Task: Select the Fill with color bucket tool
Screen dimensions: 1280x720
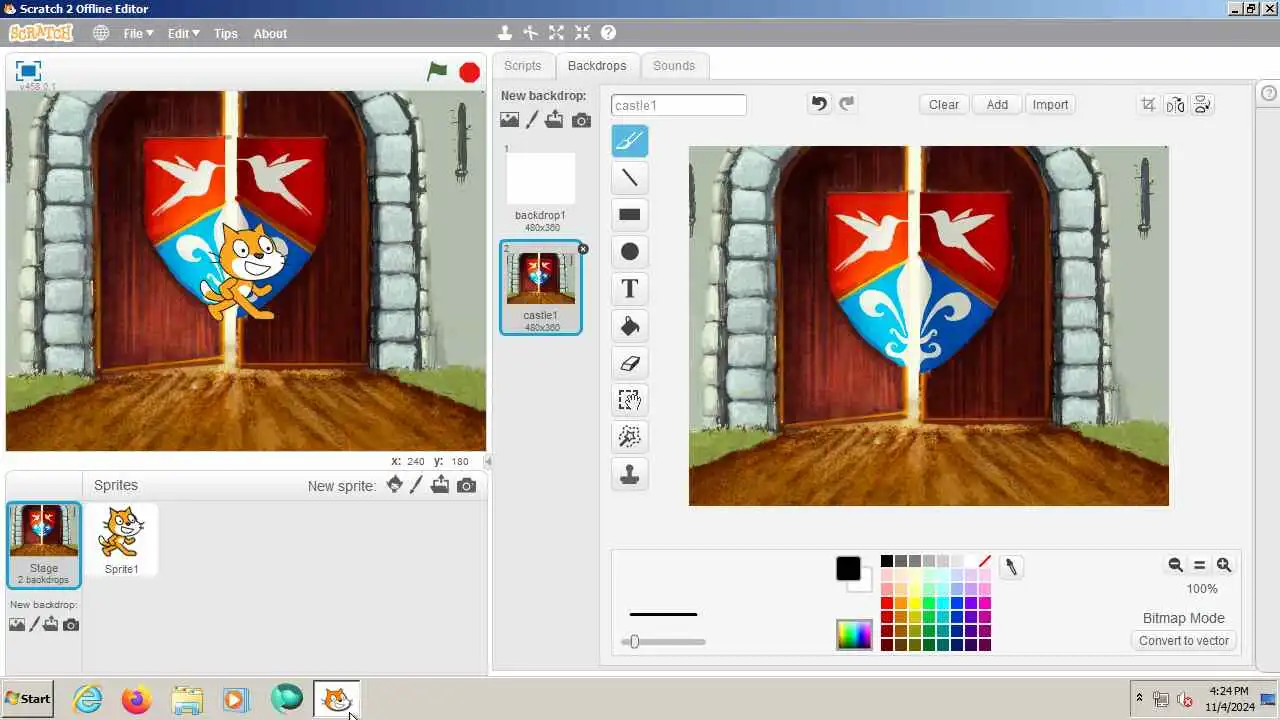Action: pyautogui.click(x=629, y=326)
